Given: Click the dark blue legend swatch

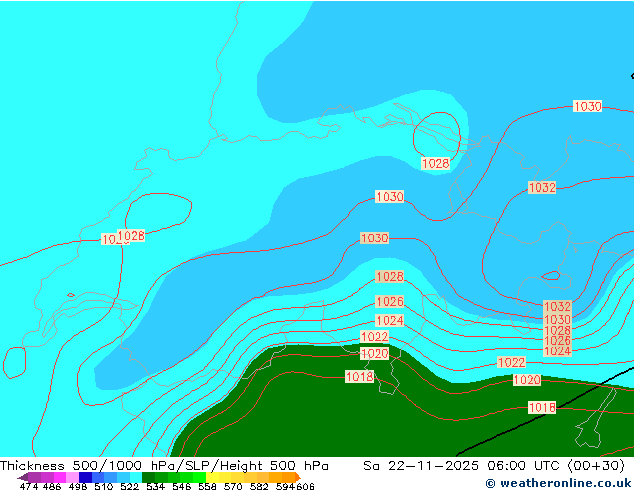Looking at the screenshot, I should (x=85, y=477).
